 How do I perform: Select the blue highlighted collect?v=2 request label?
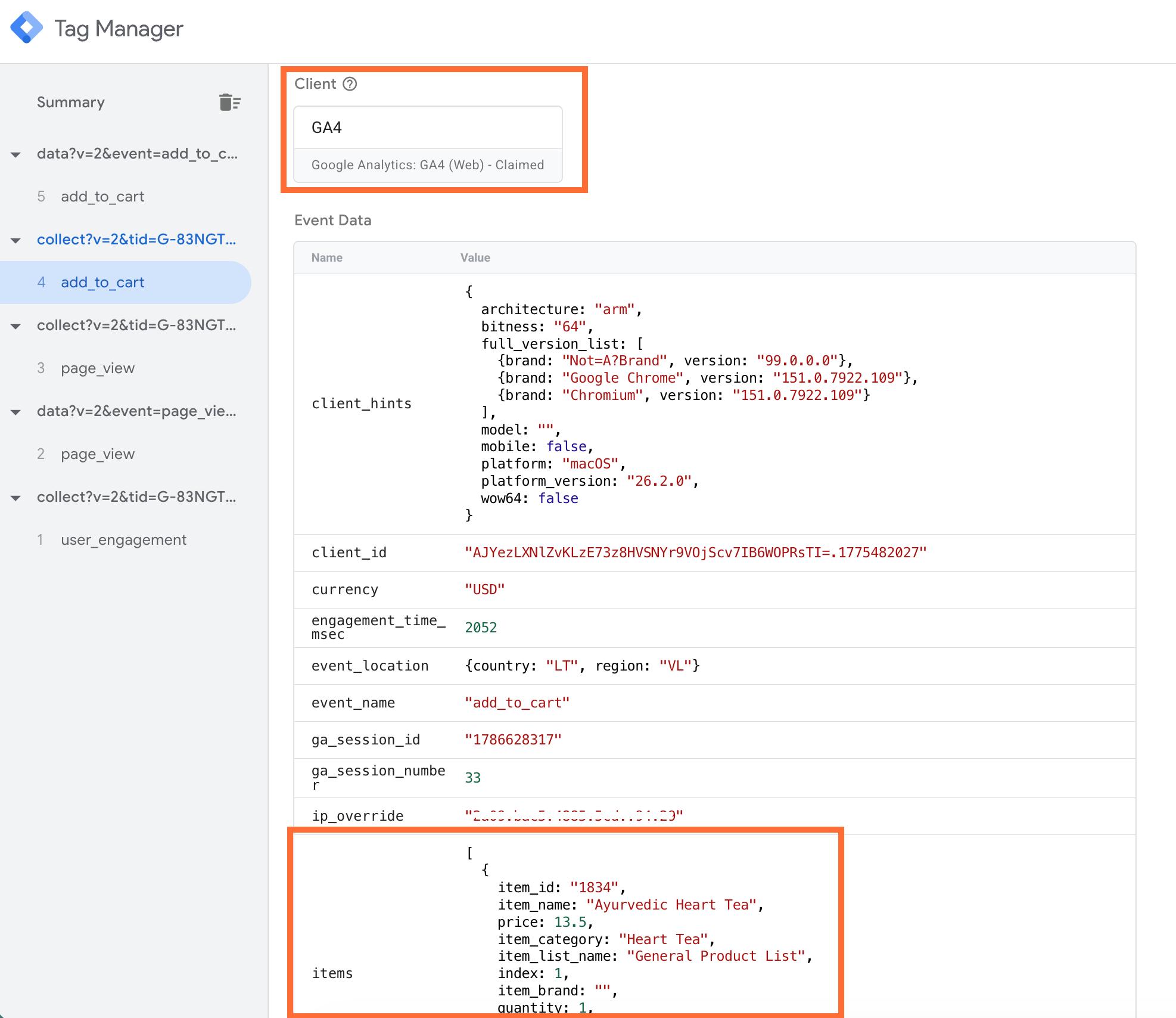coord(136,240)
